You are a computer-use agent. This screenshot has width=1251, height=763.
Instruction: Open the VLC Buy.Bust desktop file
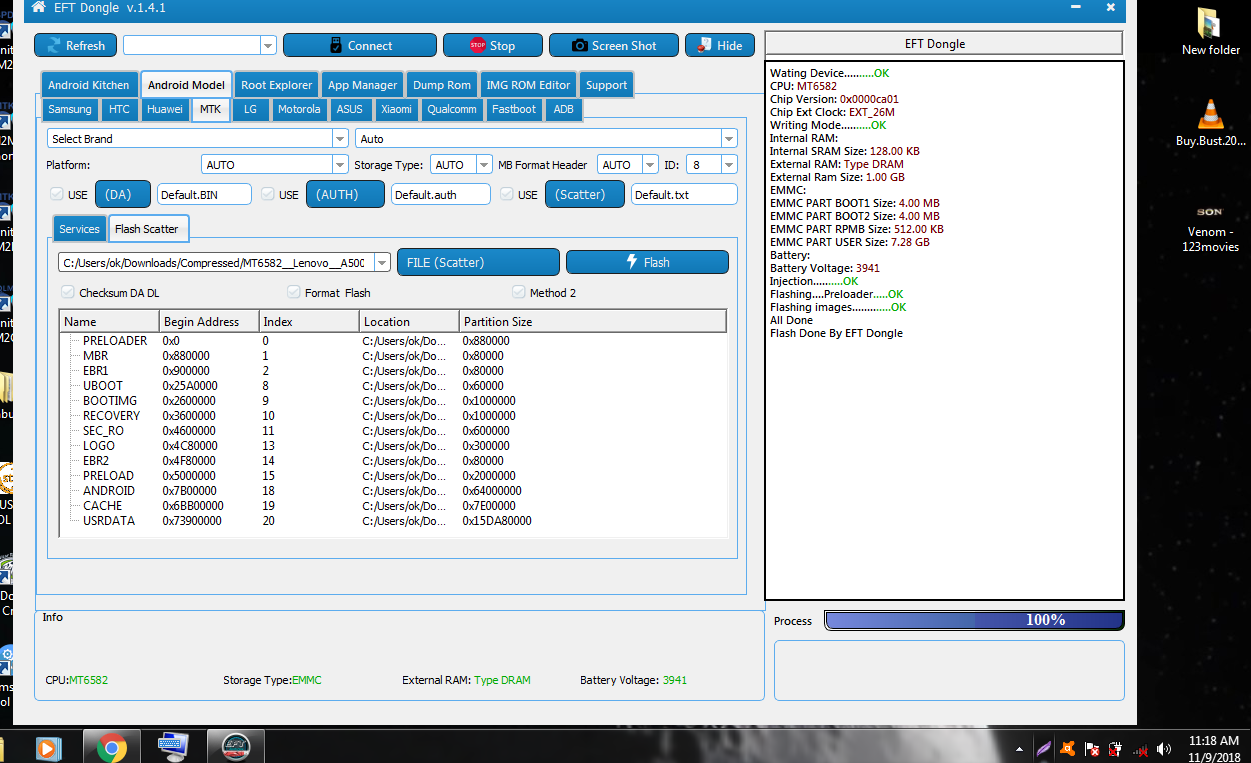click(1210, 123)
